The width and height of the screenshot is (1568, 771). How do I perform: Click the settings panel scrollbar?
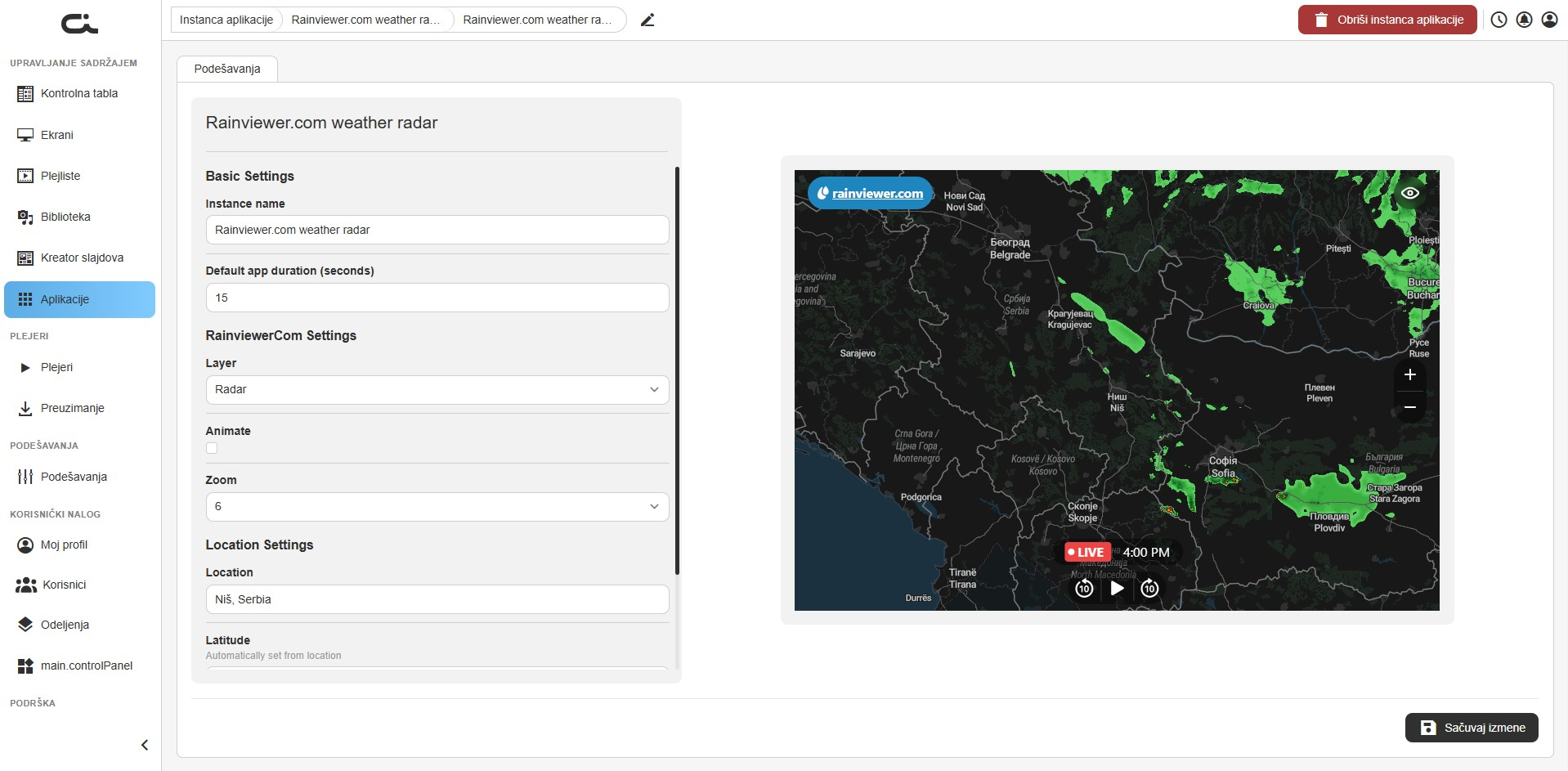(x=677, y=370)
